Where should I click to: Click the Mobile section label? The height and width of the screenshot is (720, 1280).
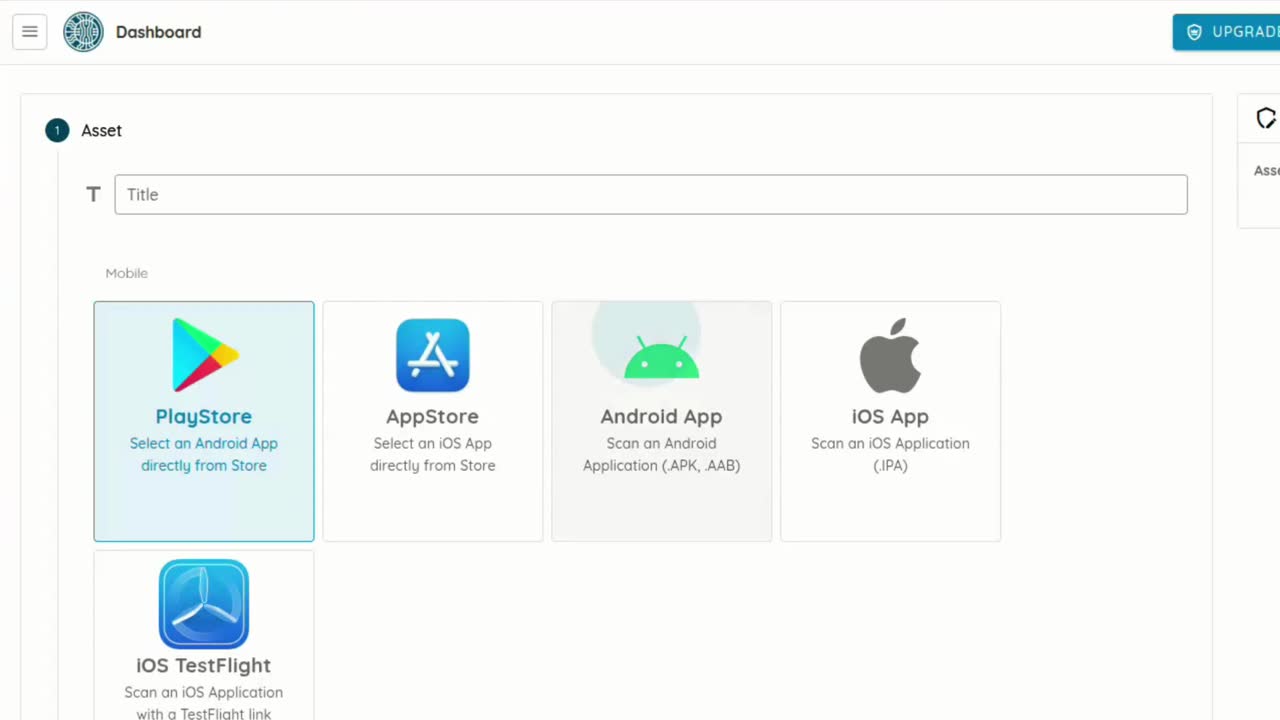tap(126, 273)
